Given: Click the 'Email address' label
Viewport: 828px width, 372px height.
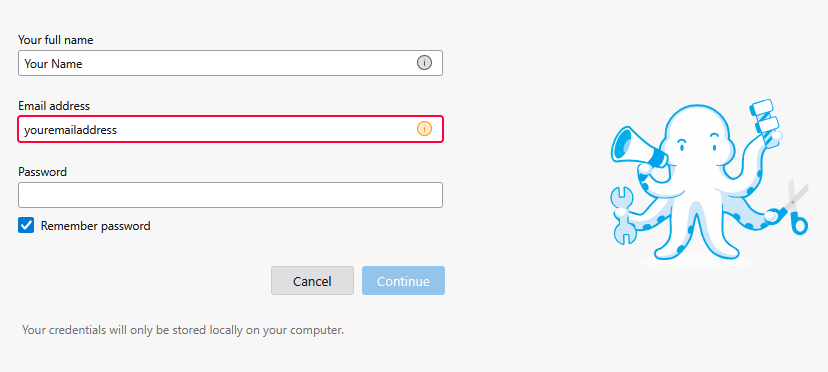Looking at the screenshot, I should [54, 106].
